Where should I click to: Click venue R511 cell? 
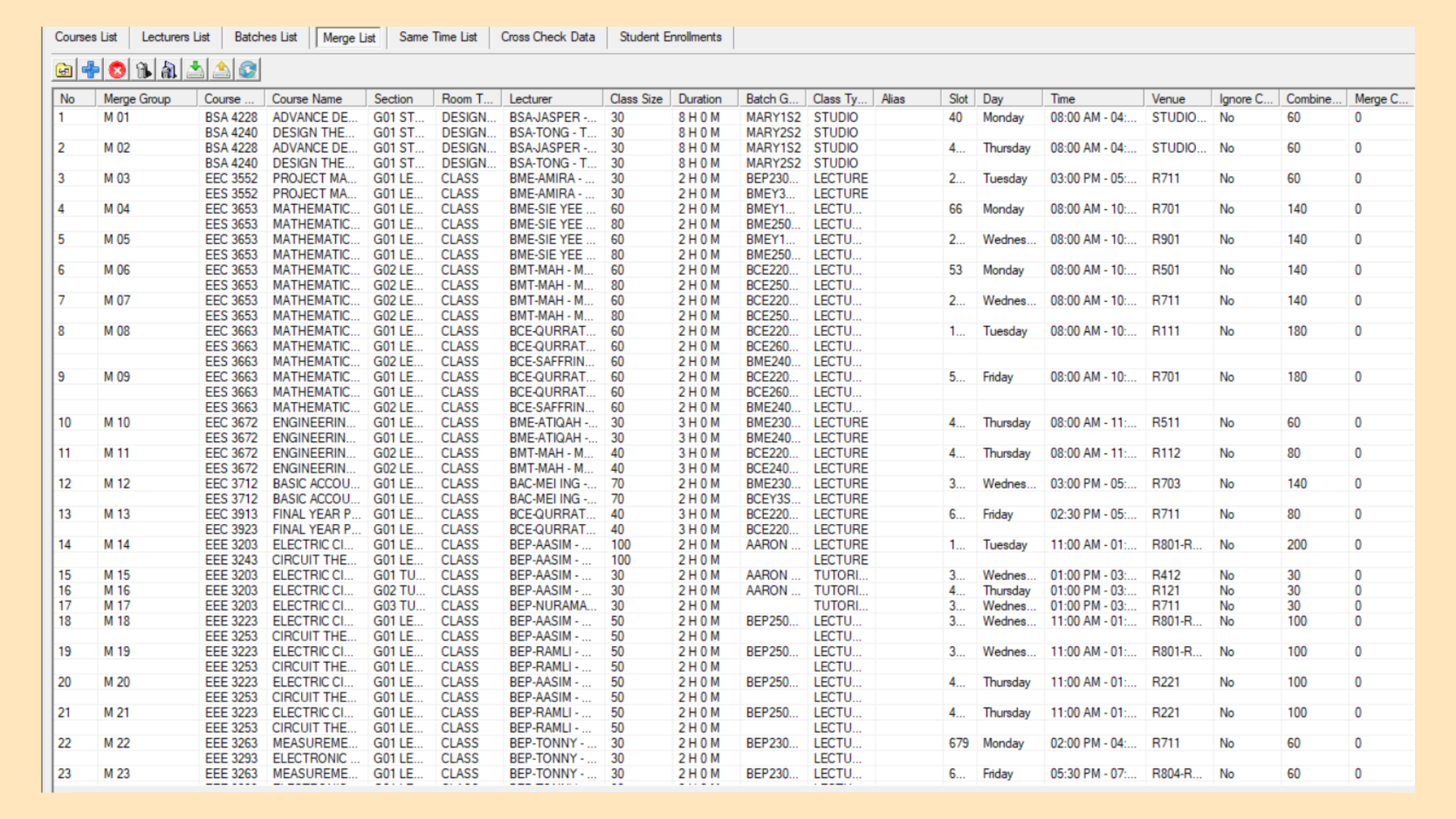[x=1166, y=422]
